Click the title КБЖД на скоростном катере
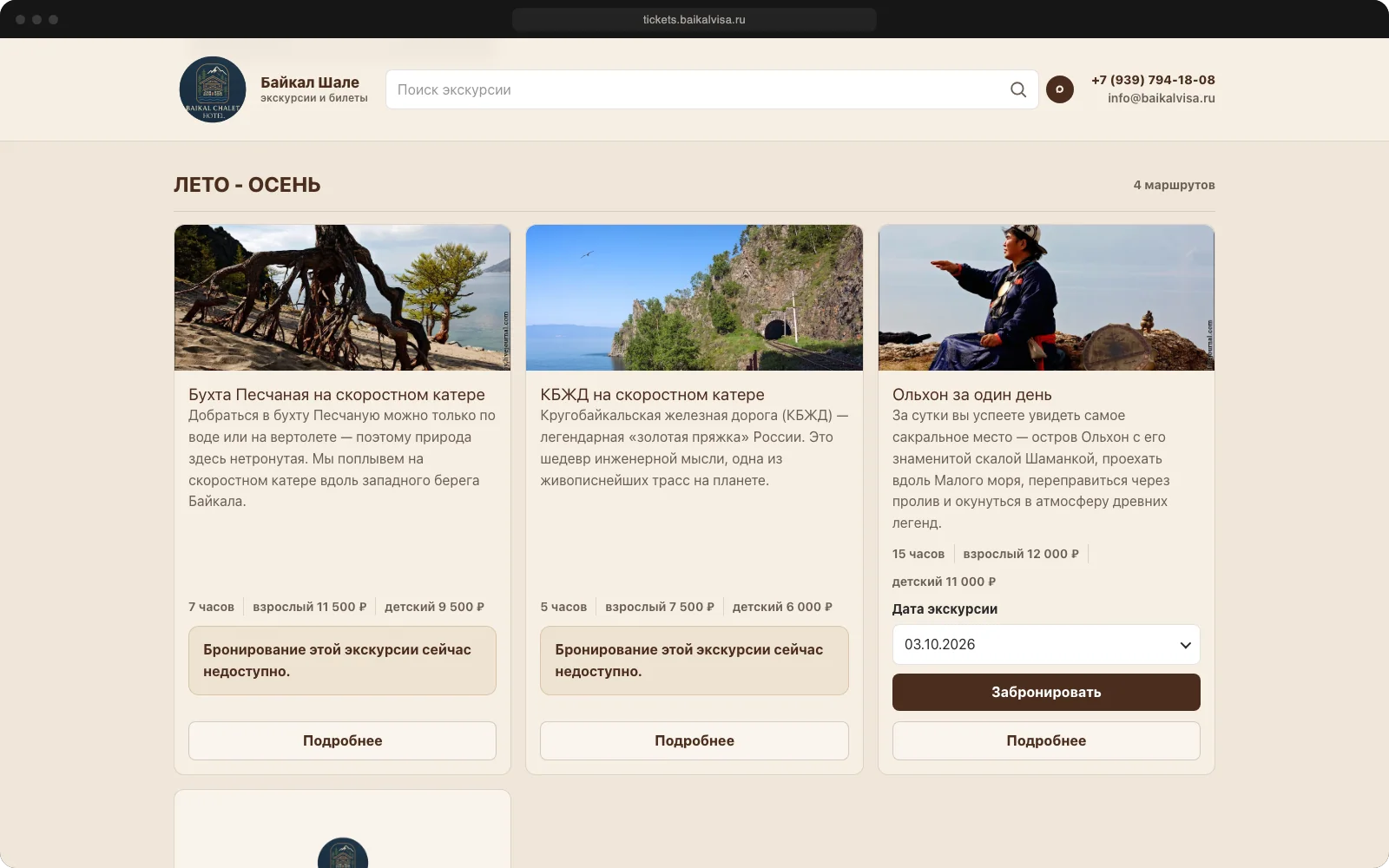The width and height of the screenshot is (1389, 868). [652, 395]
